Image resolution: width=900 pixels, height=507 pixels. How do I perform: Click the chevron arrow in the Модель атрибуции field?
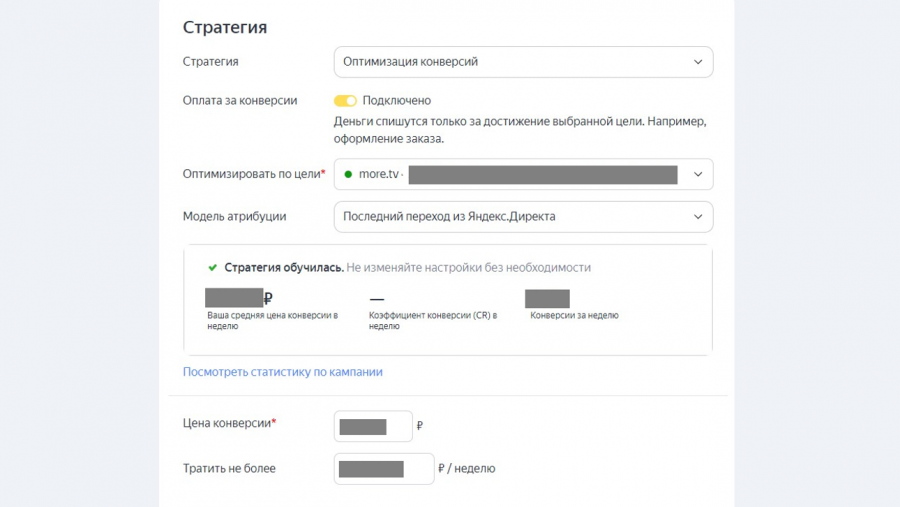[x=698, y=216]
